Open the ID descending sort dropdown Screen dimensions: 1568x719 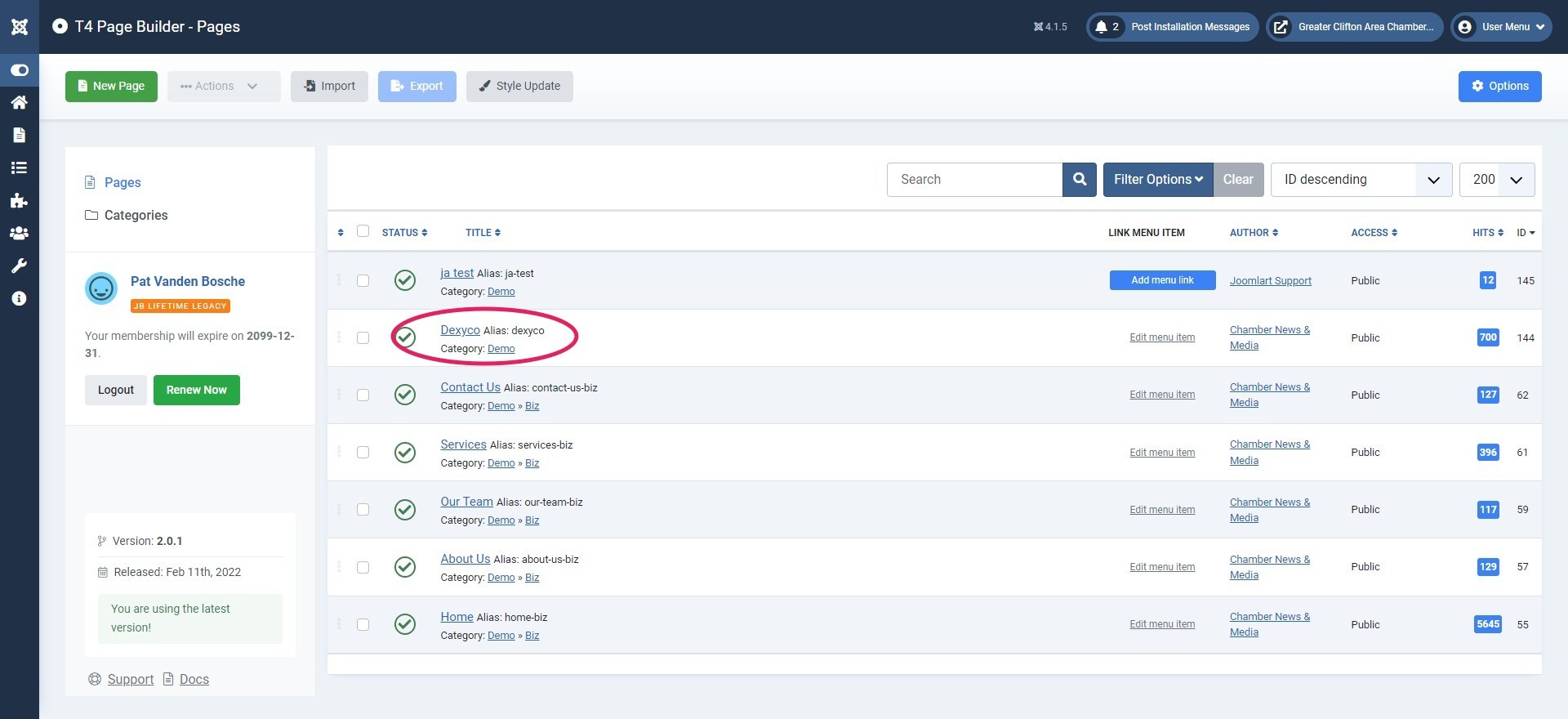tap(1361, 180)
